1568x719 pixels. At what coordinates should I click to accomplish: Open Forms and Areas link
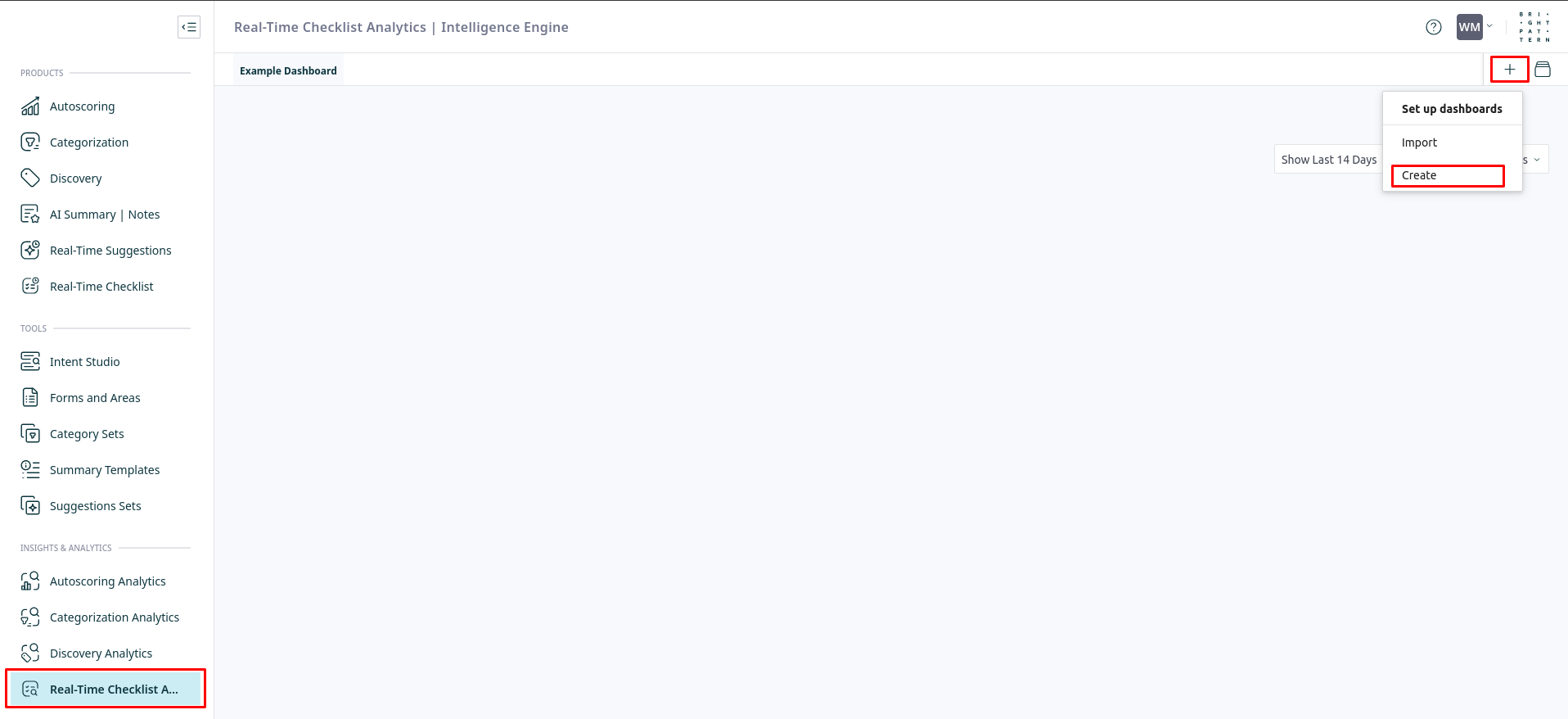pos(95,398)
